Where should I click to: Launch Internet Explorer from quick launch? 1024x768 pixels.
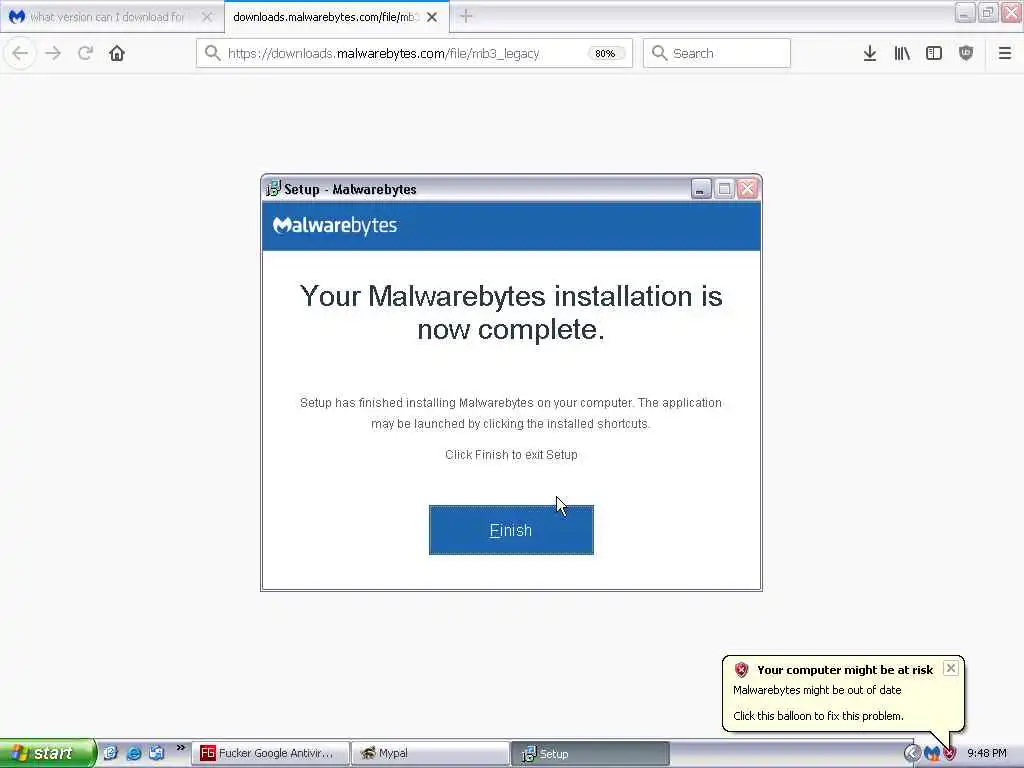(134, 753)
